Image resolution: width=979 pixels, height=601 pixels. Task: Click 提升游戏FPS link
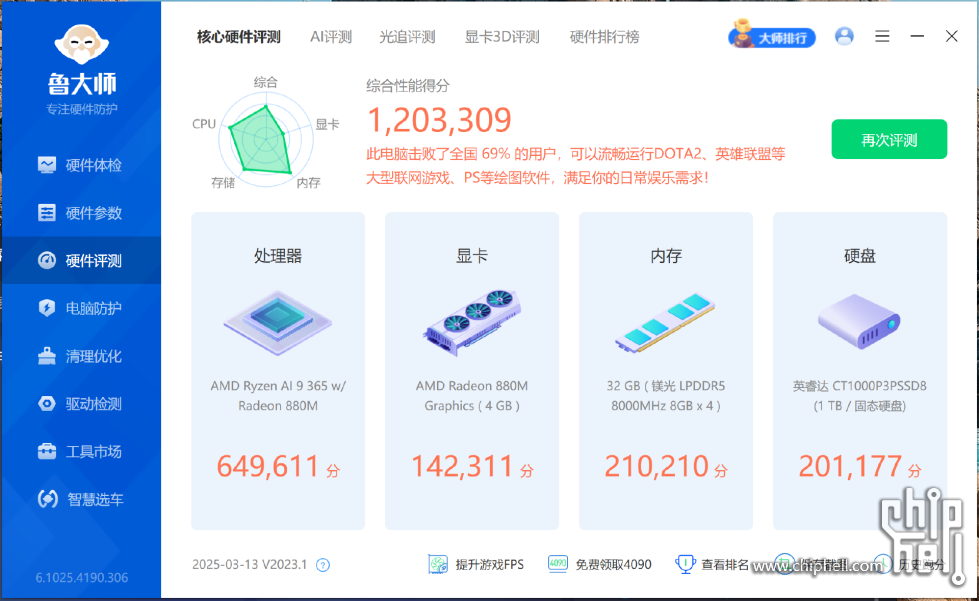pos(490,565)
